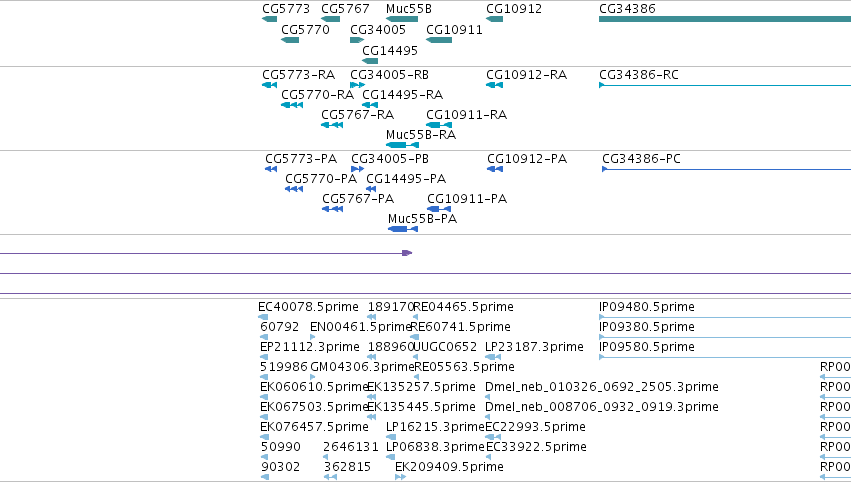Select the CG5773 gene feature

(x=269, y=19)
